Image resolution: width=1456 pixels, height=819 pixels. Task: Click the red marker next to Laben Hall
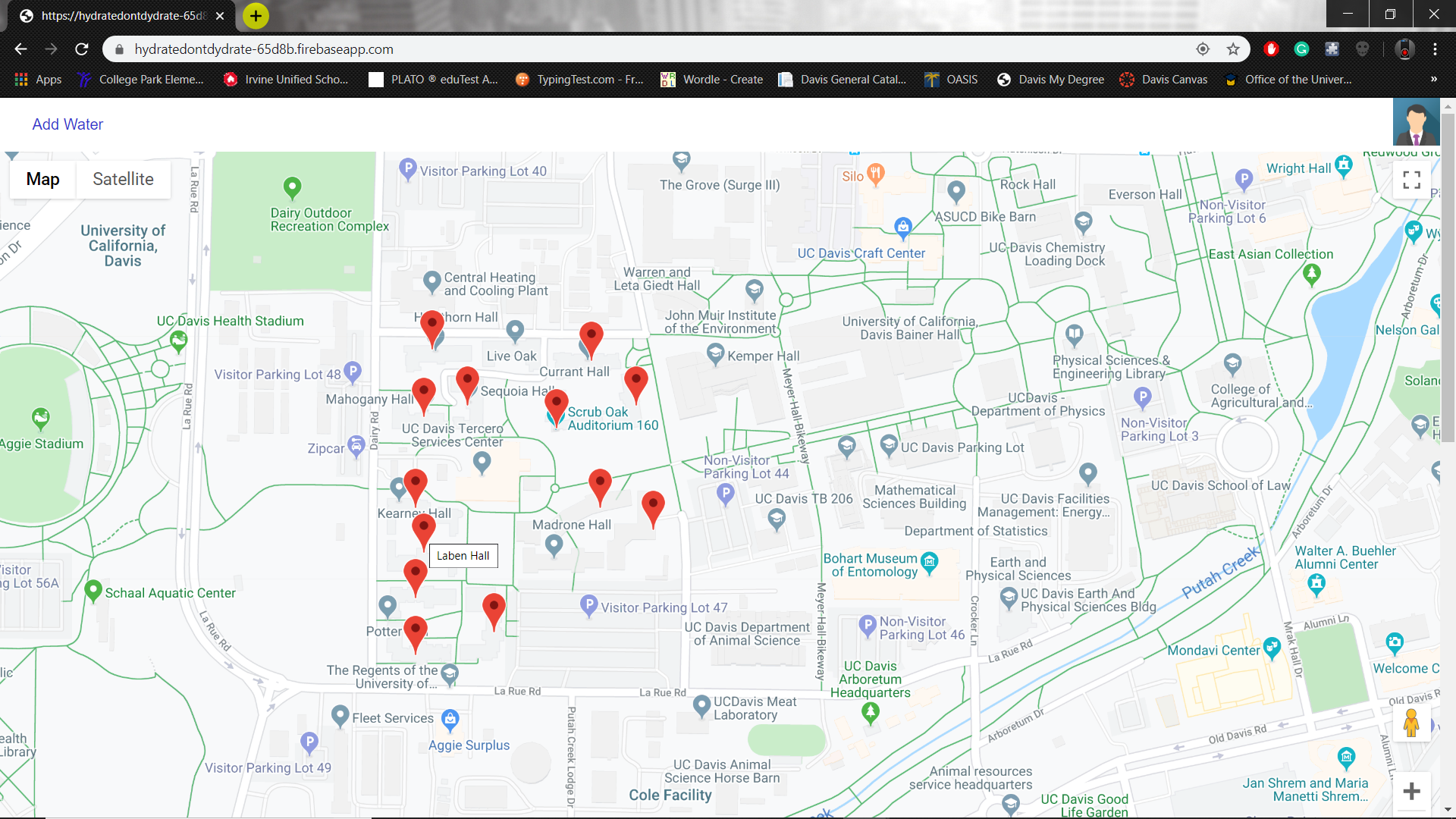pos(423,529)
